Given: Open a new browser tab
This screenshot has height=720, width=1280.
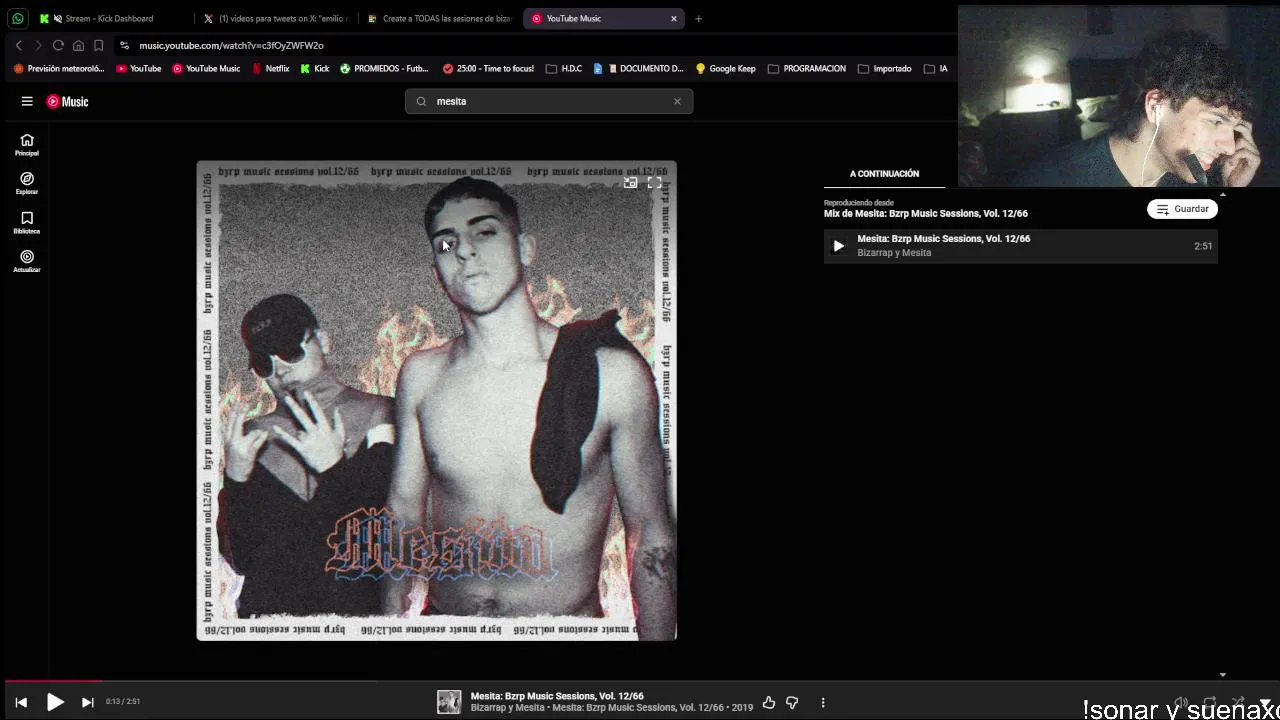Looking at the screenshot, I should click(x=698, y=18).
